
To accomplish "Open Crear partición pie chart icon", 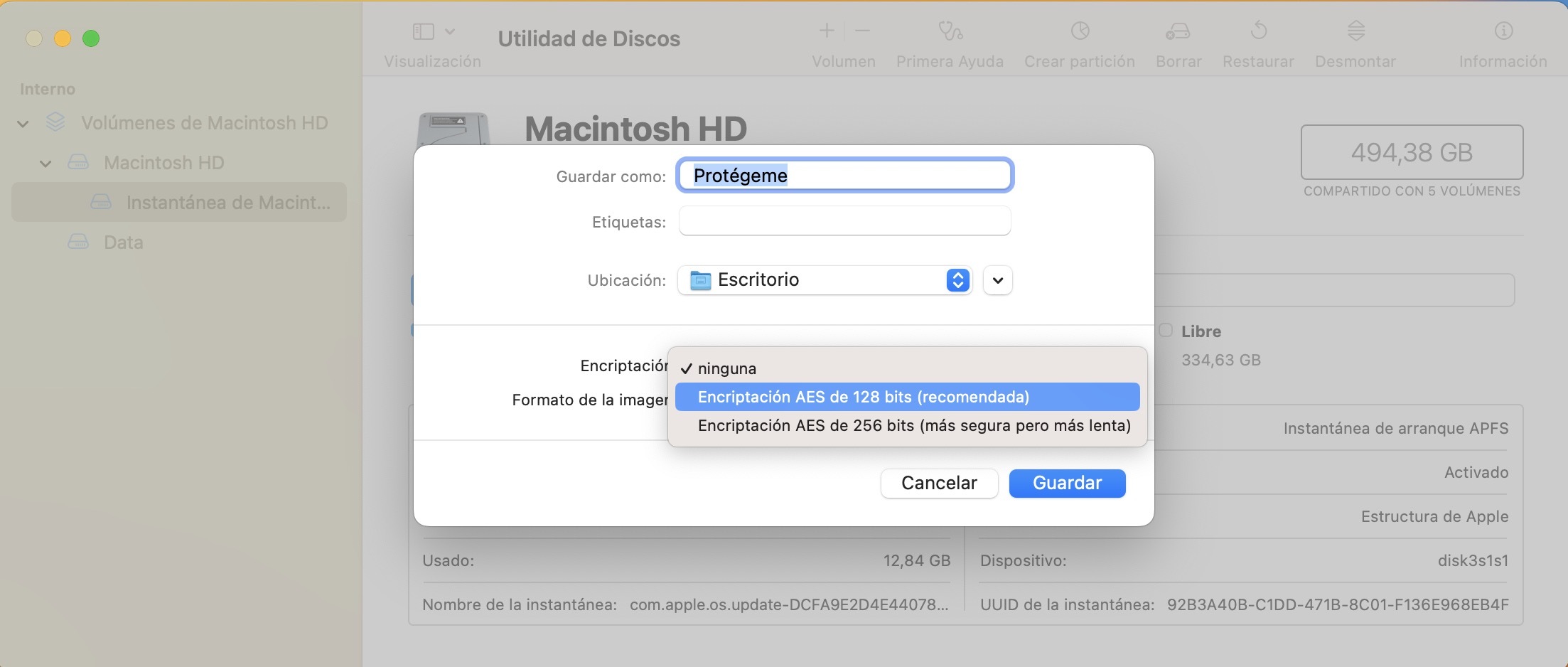I will coord(1080,31).
